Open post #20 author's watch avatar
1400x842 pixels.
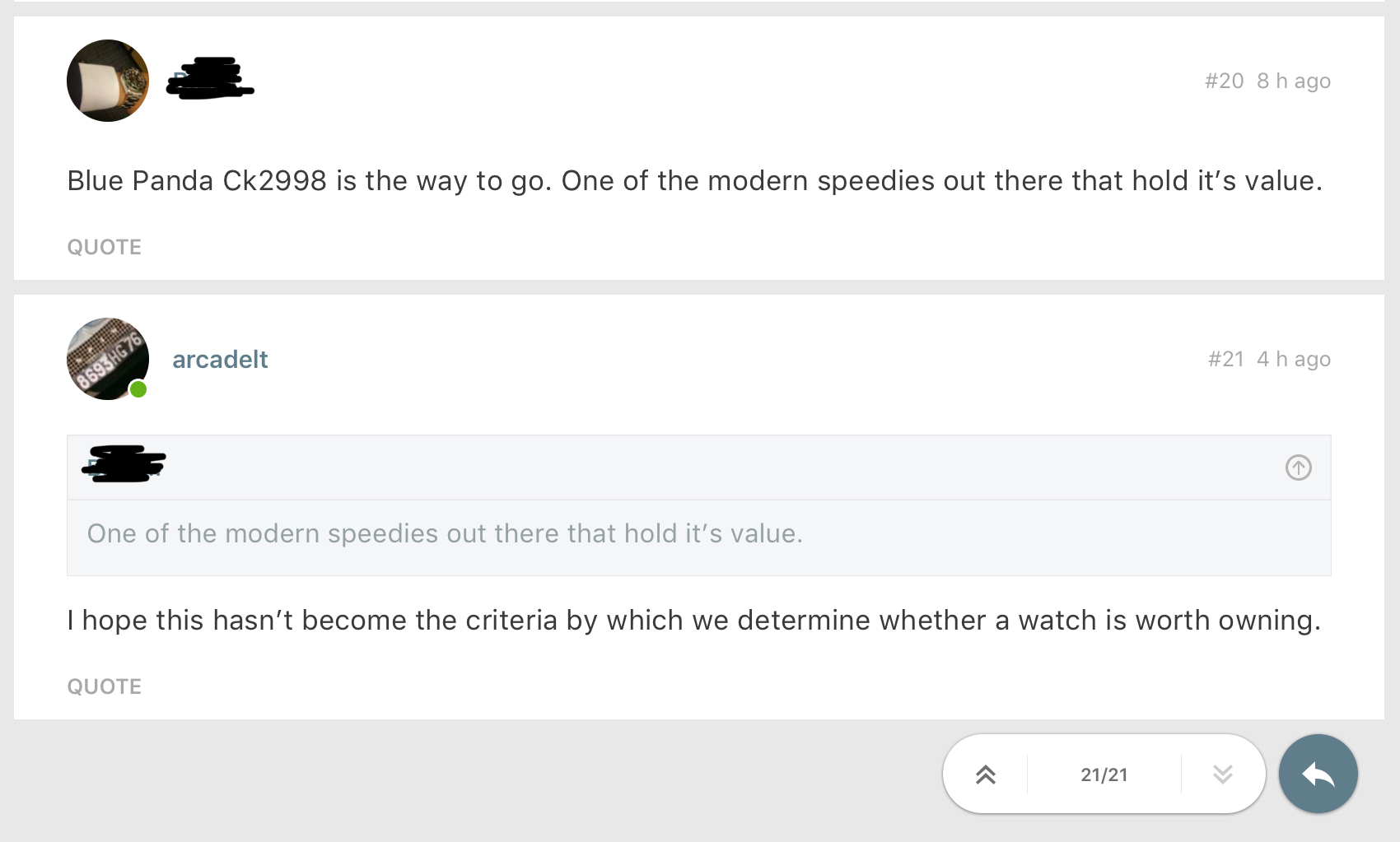tap(108, 81)
